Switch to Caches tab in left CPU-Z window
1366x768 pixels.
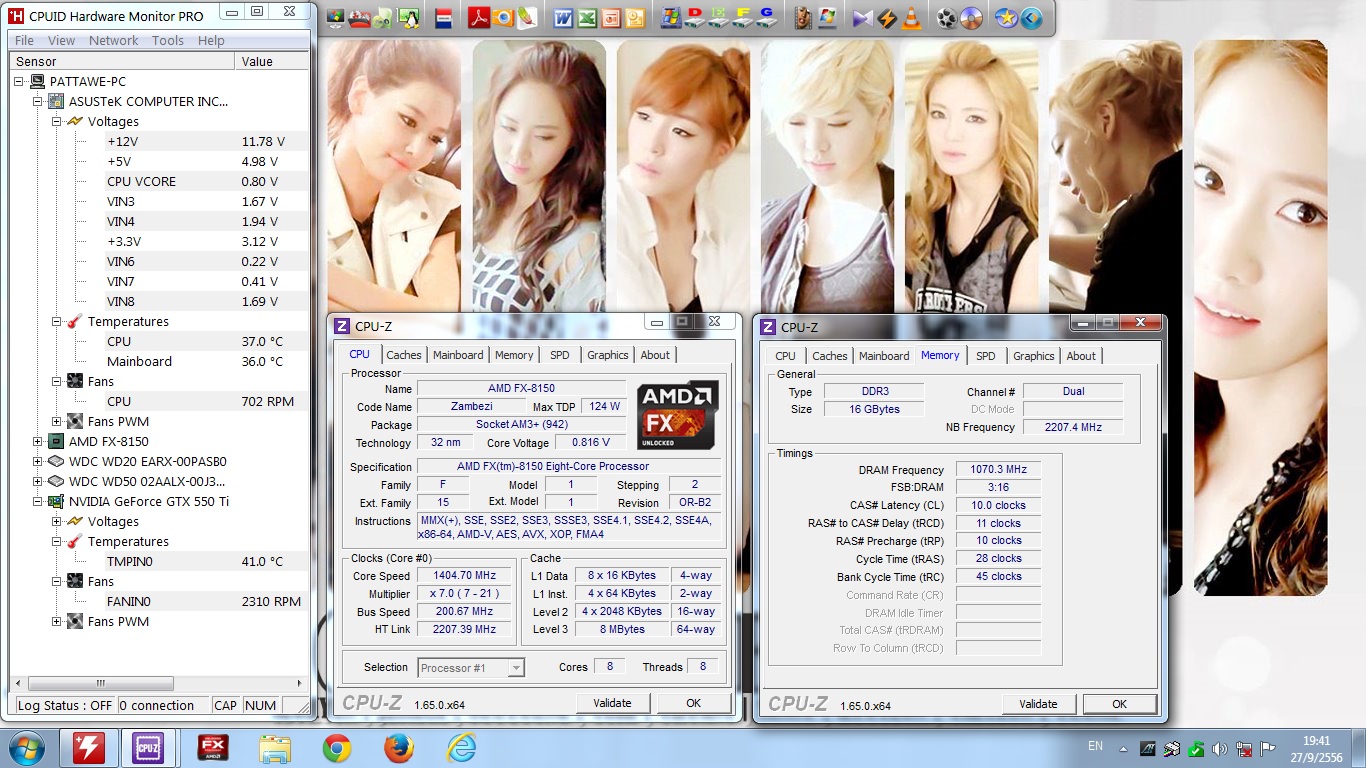tap(404, 355)
